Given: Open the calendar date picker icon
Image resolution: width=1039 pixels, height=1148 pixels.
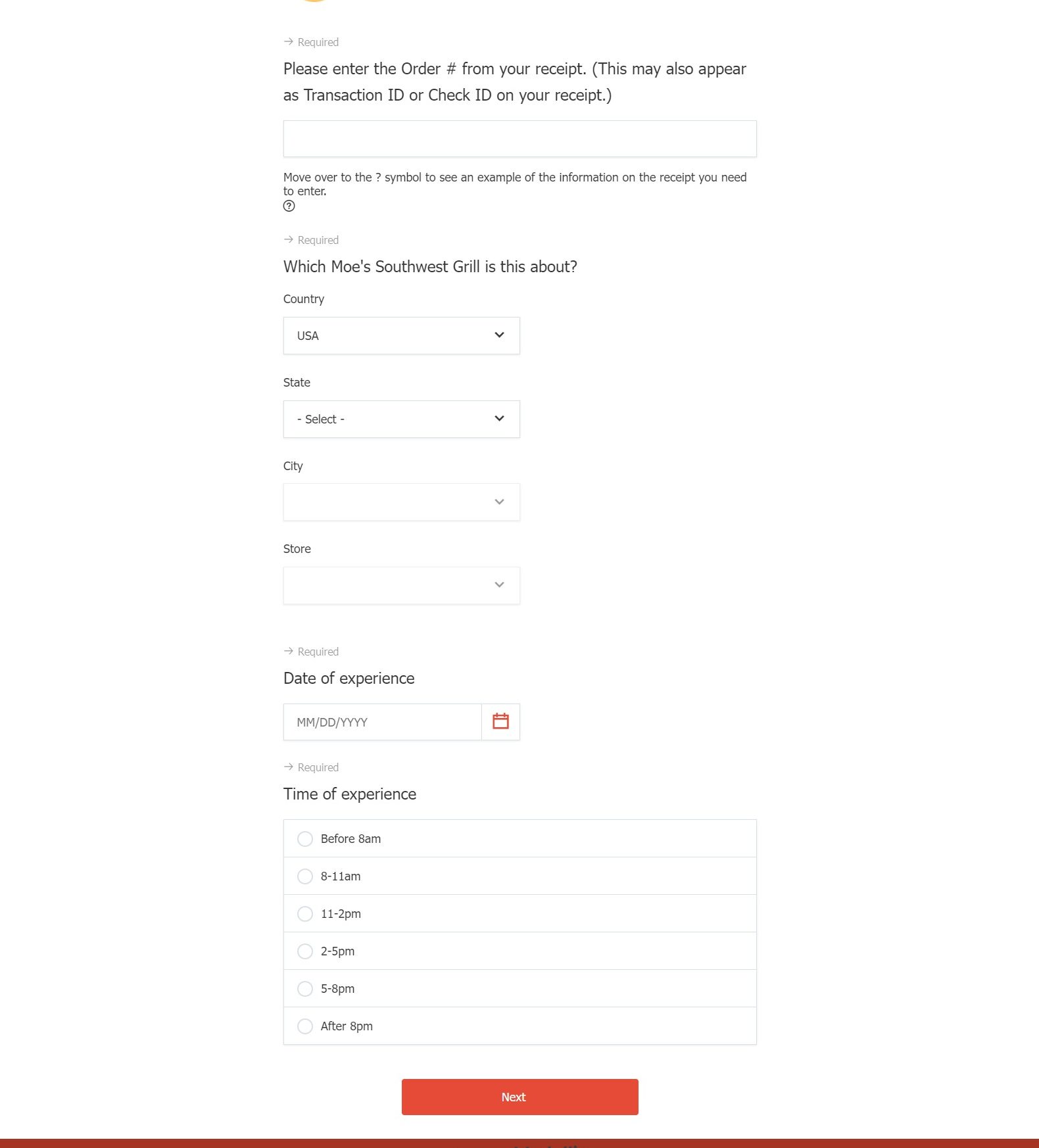Looking at the screenshot, I should coord(500,722).
